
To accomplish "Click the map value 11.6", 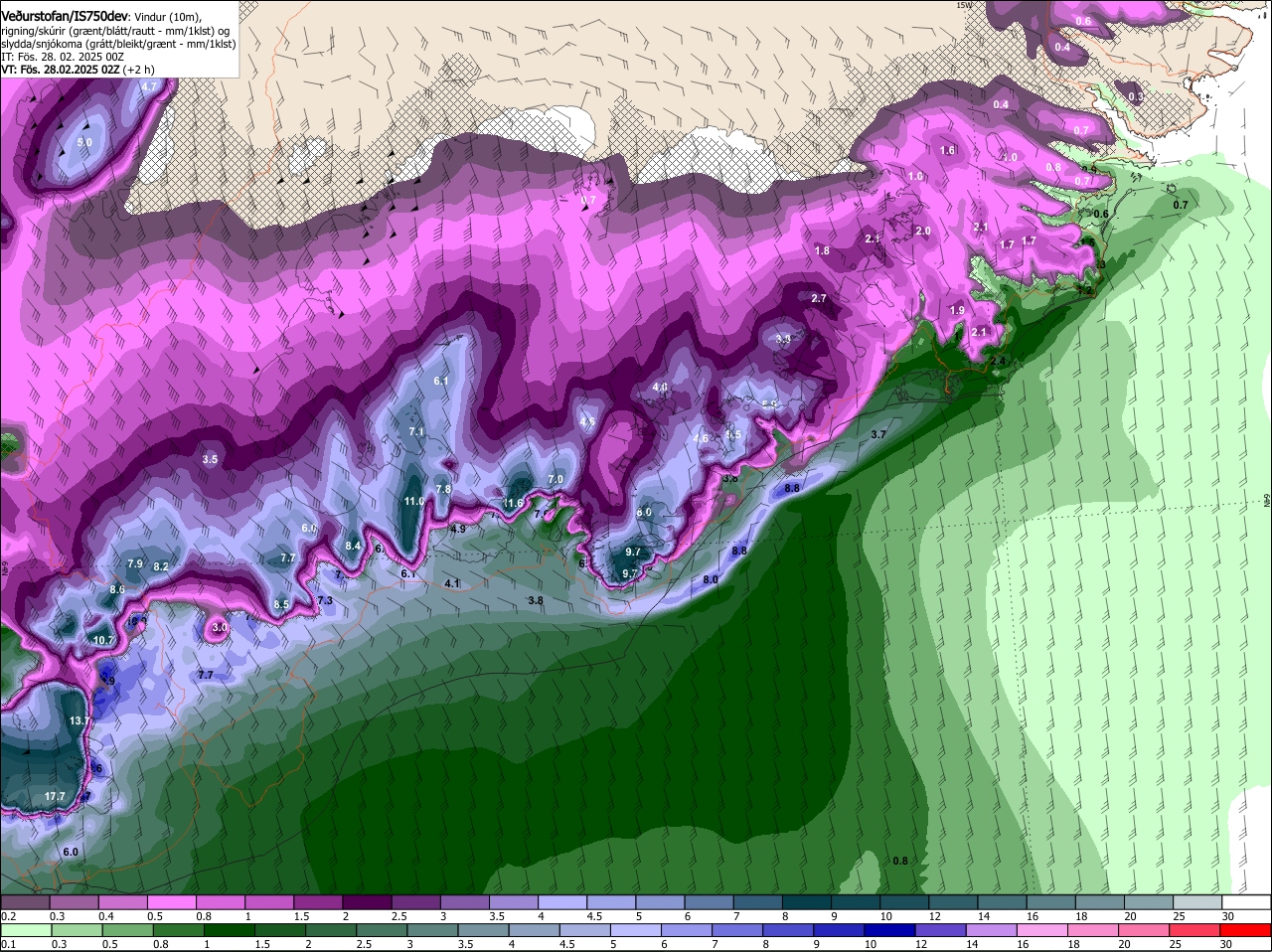I will 513,504.
